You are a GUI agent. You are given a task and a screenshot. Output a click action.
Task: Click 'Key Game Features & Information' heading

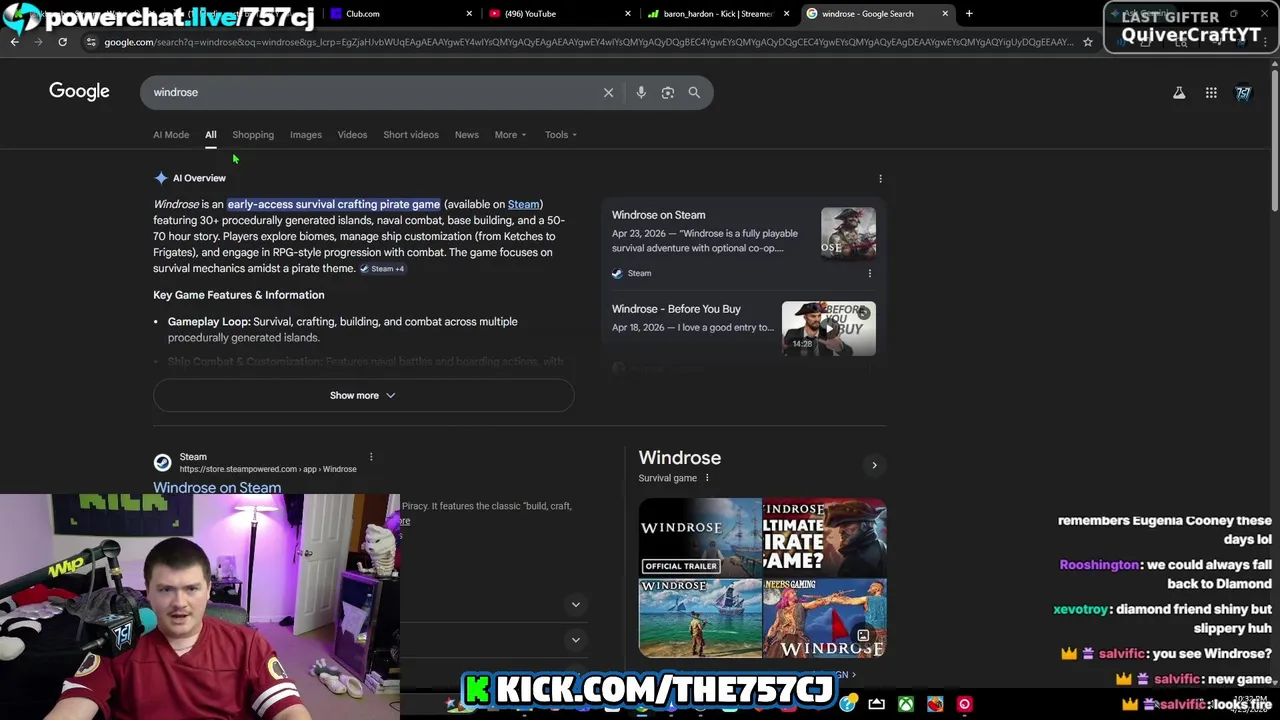click(x=239, y=295)
